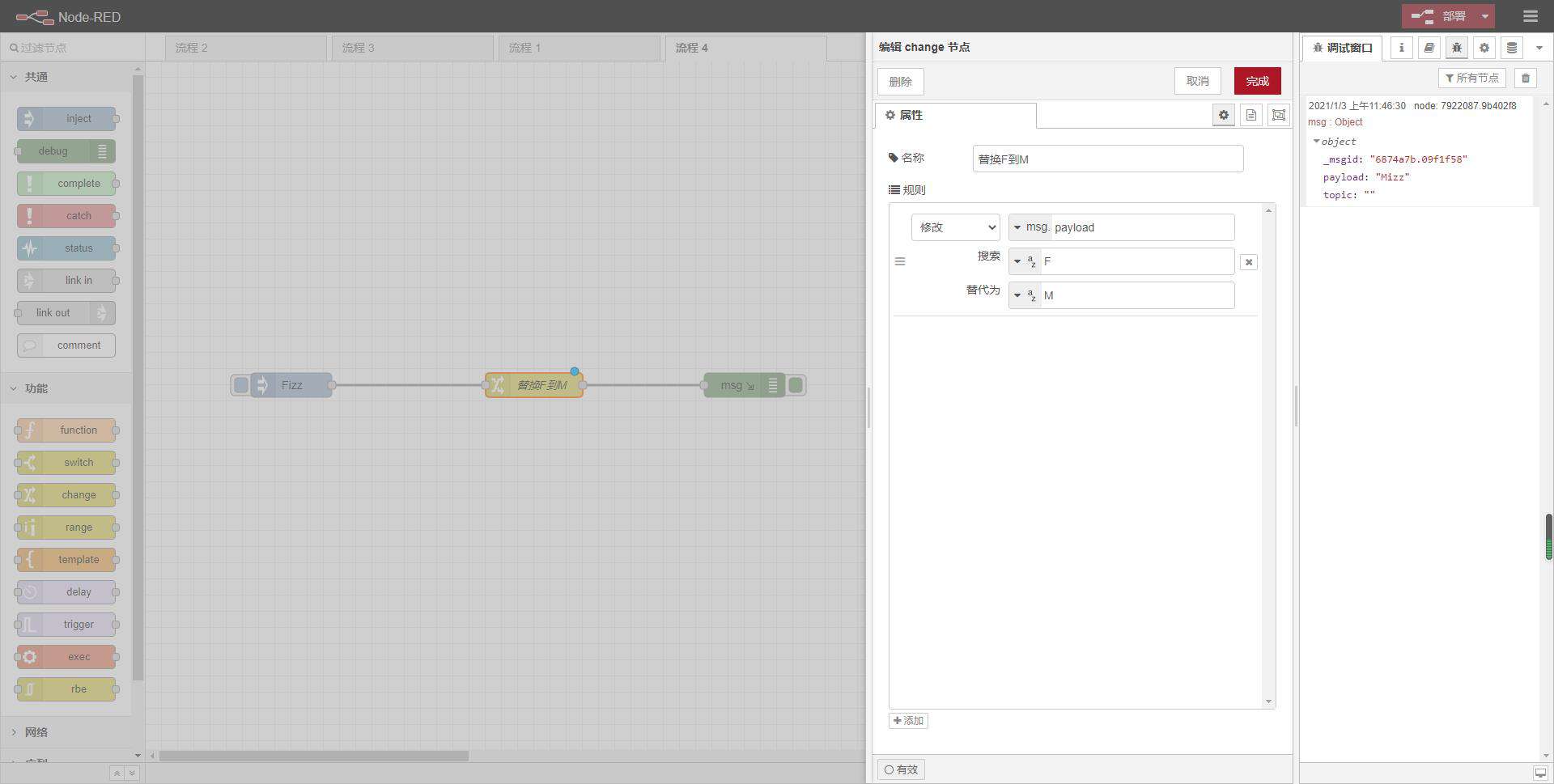The image size is (1554, 784).
Task: Collapse the 共通 palette category
Action: click(x=66, y=77)
